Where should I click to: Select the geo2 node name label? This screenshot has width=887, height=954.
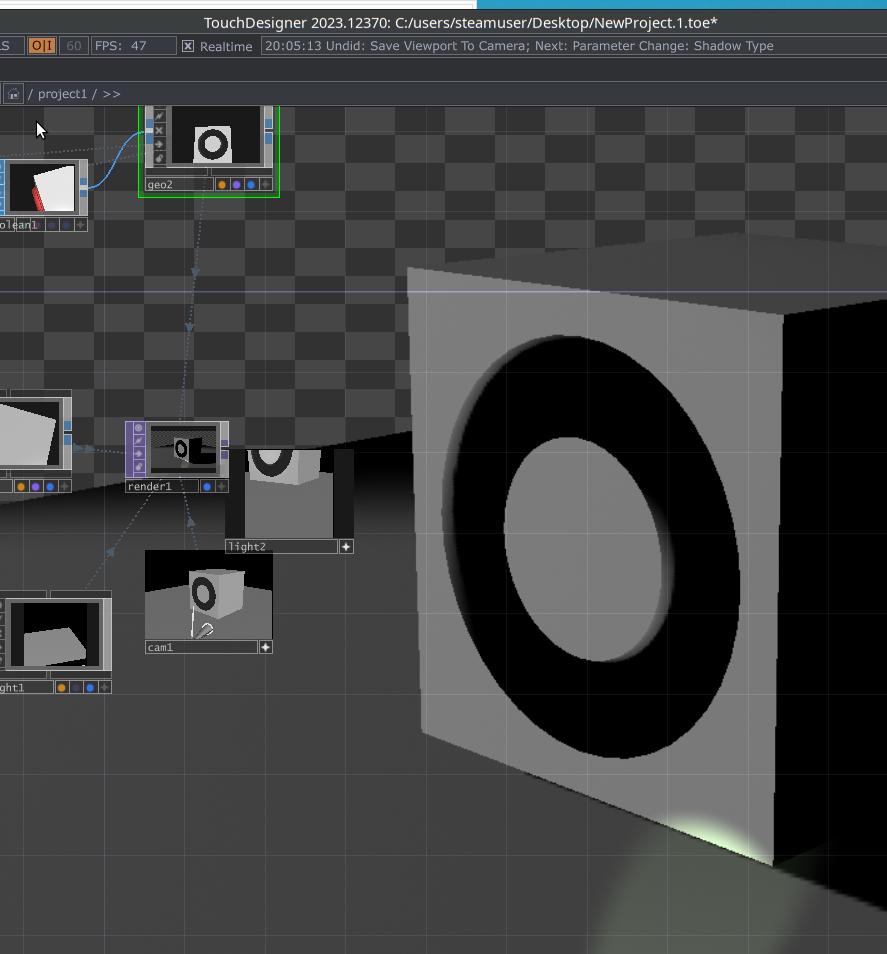pos(179,184)
